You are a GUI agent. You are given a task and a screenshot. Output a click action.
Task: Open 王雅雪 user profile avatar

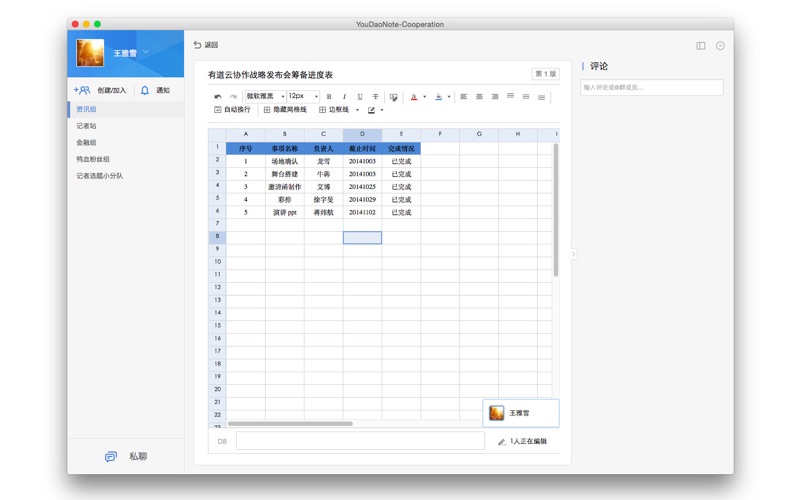coord(90,53)
